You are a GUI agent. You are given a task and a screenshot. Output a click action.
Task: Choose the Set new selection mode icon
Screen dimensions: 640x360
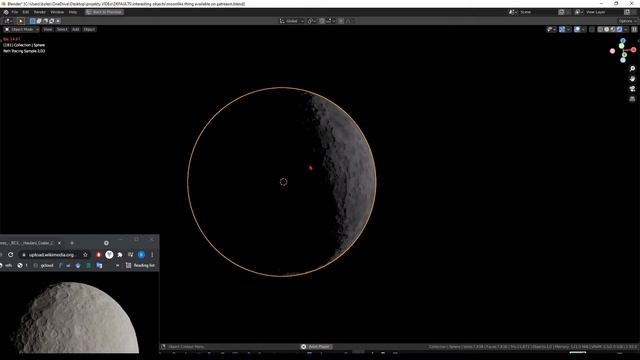[33, 21]
